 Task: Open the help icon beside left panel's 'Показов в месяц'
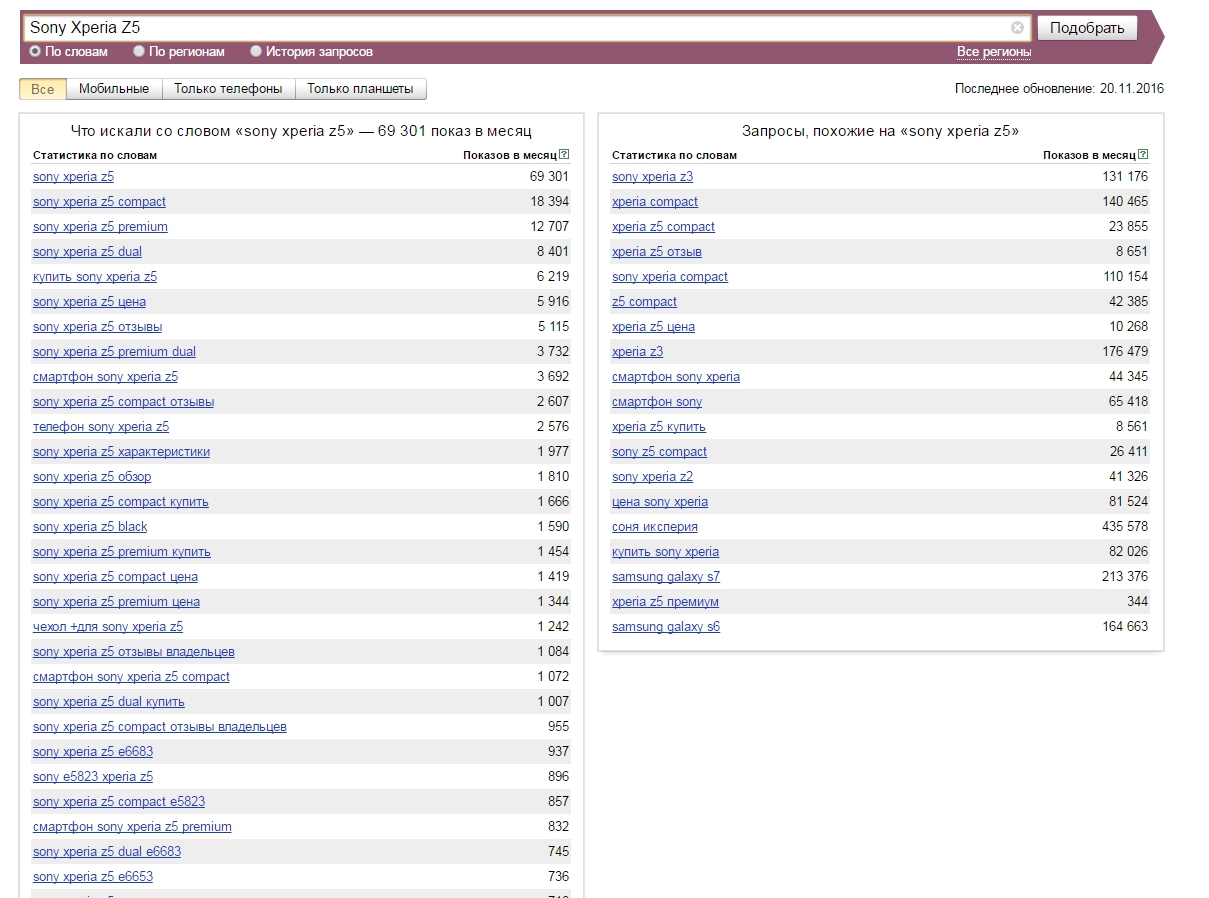(x=565, y=155)
